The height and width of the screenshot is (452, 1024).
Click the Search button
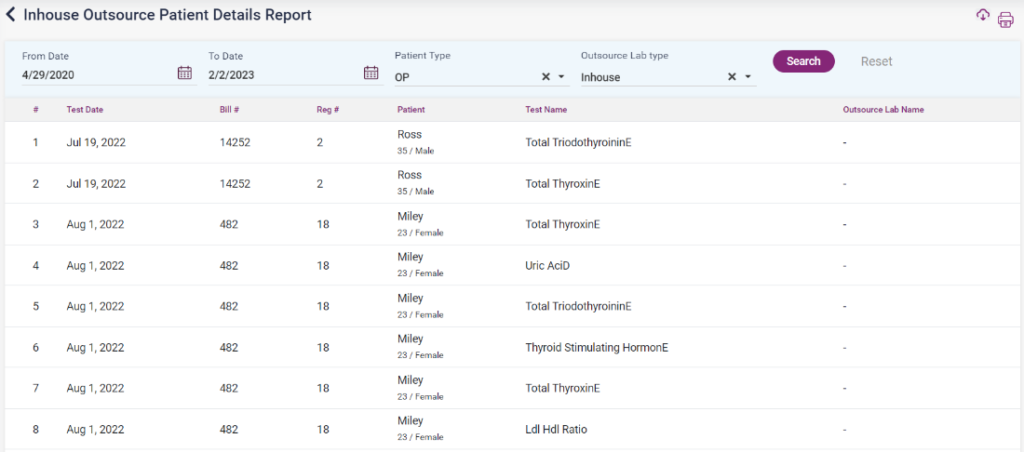click(803, 61)
